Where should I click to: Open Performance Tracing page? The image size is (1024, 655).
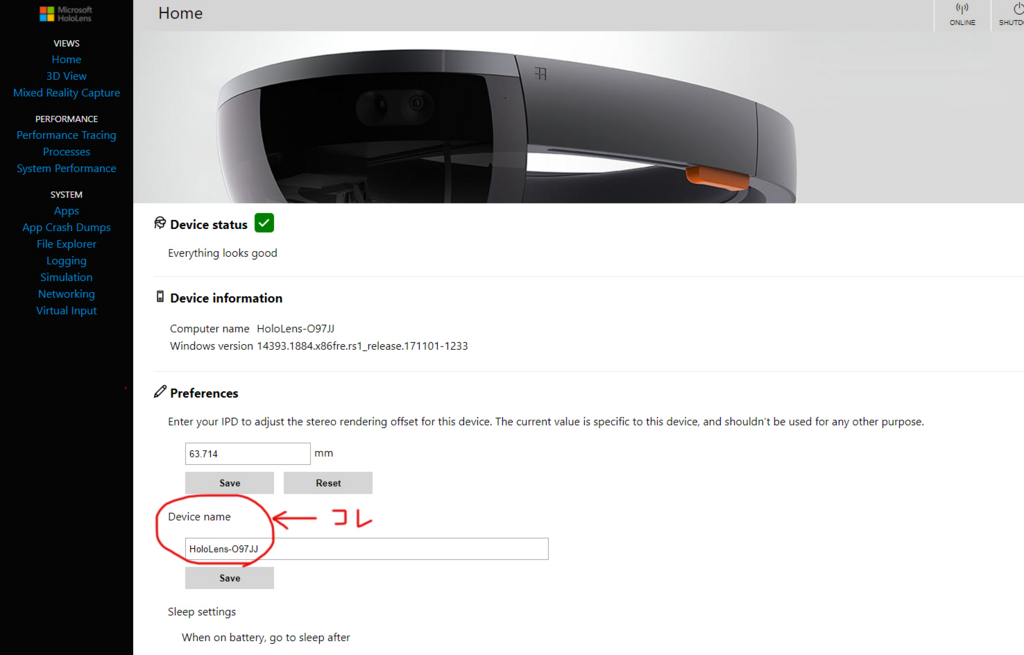pyautogui.click(x=67, y=135)
